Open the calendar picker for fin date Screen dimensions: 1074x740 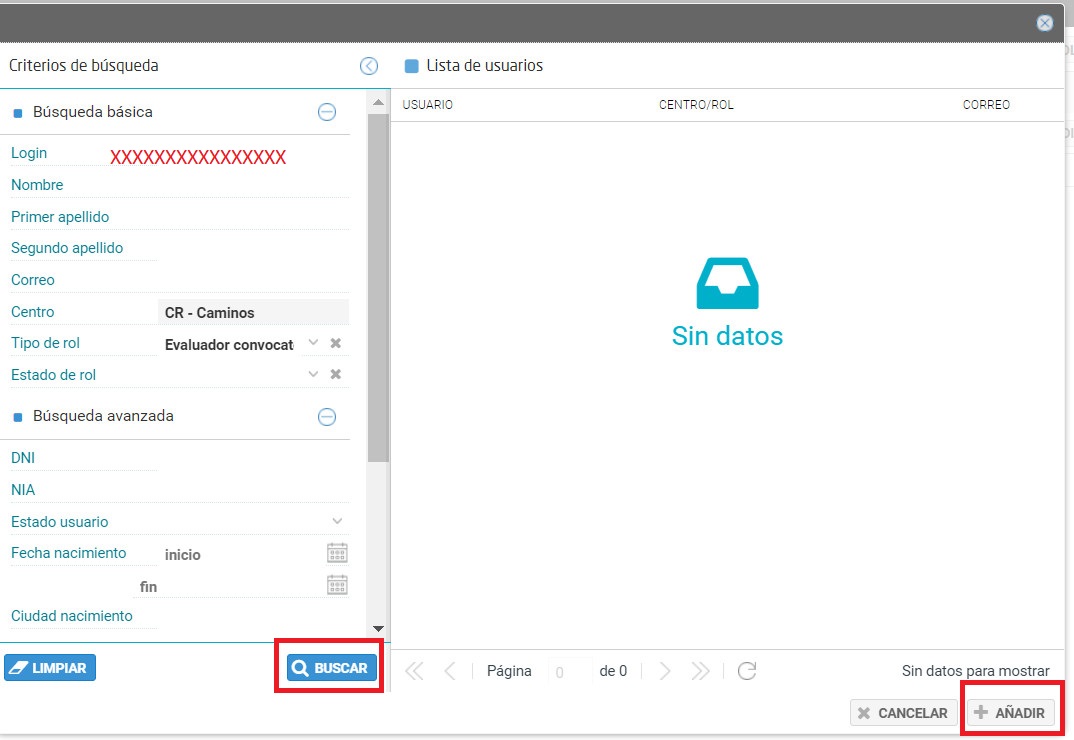(337, 586)
